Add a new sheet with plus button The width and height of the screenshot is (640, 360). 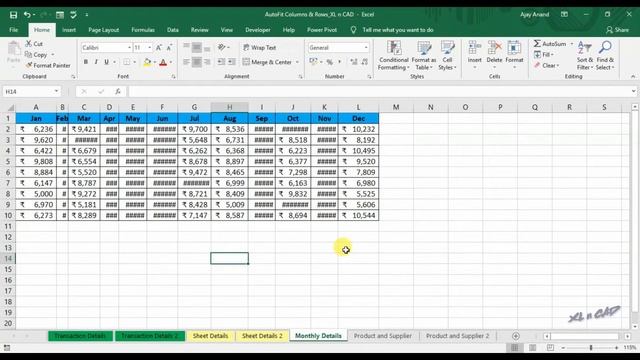[516, 336]
